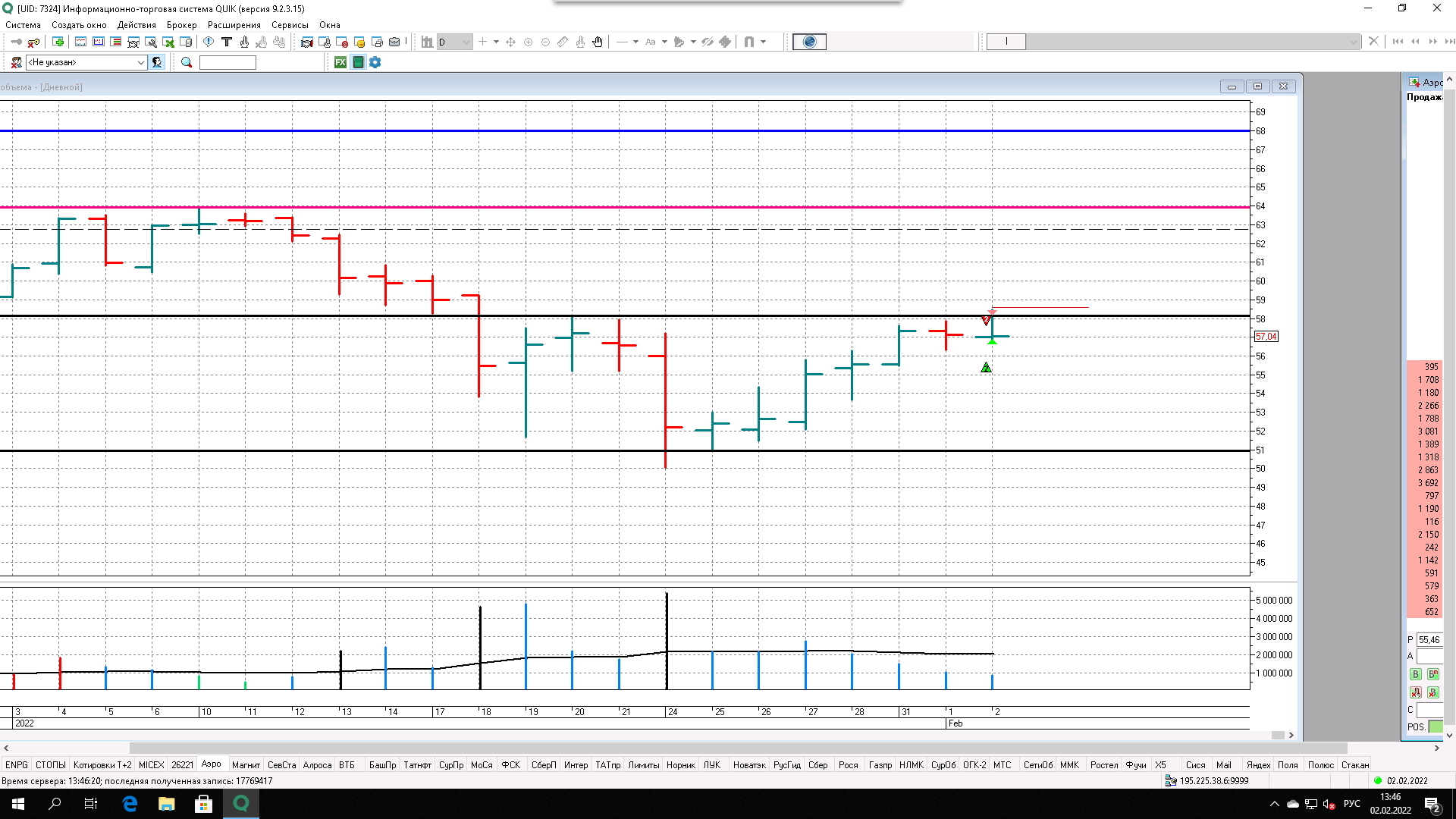This screenshot has width=1456, height=819.
Task: Open the Расширения menu
Action: coord(234,25)
